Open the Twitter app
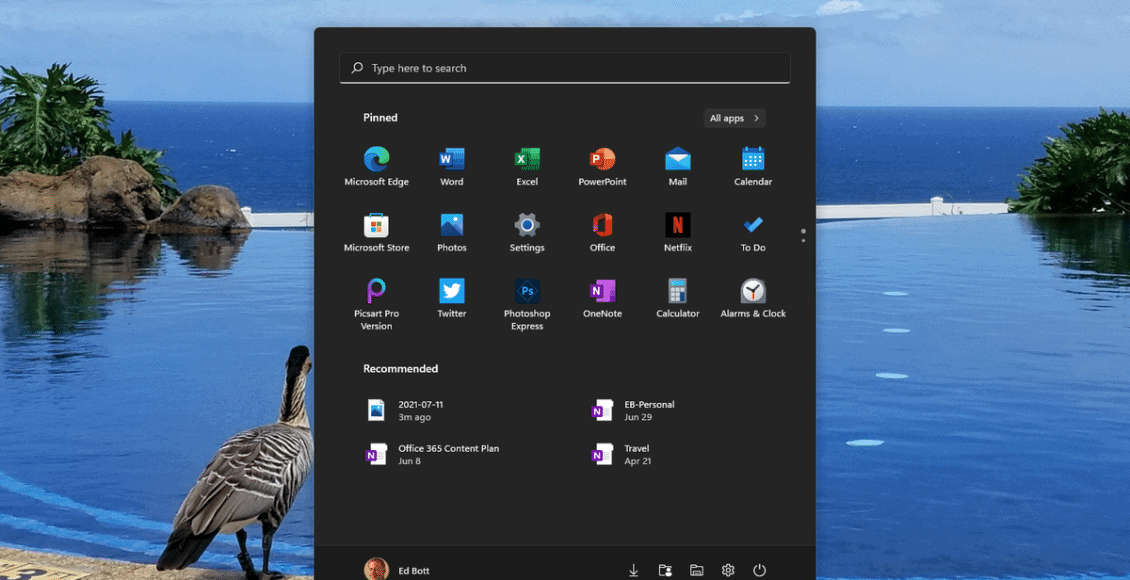The width and height of the screenshot is (1130, 580). point(452,298)
